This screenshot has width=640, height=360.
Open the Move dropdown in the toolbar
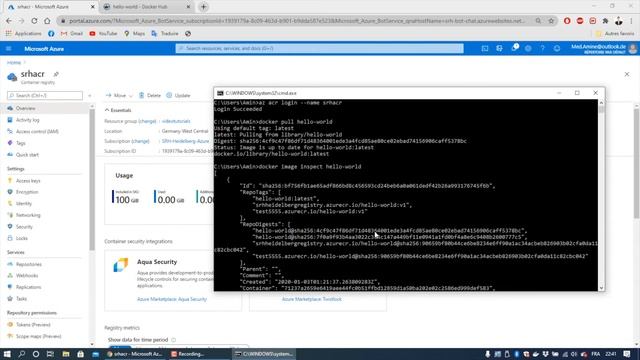click(x=119, y=96)
